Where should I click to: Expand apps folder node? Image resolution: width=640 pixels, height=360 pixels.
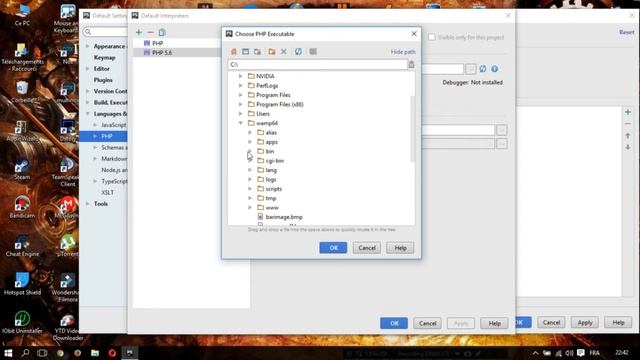point(250,142)
